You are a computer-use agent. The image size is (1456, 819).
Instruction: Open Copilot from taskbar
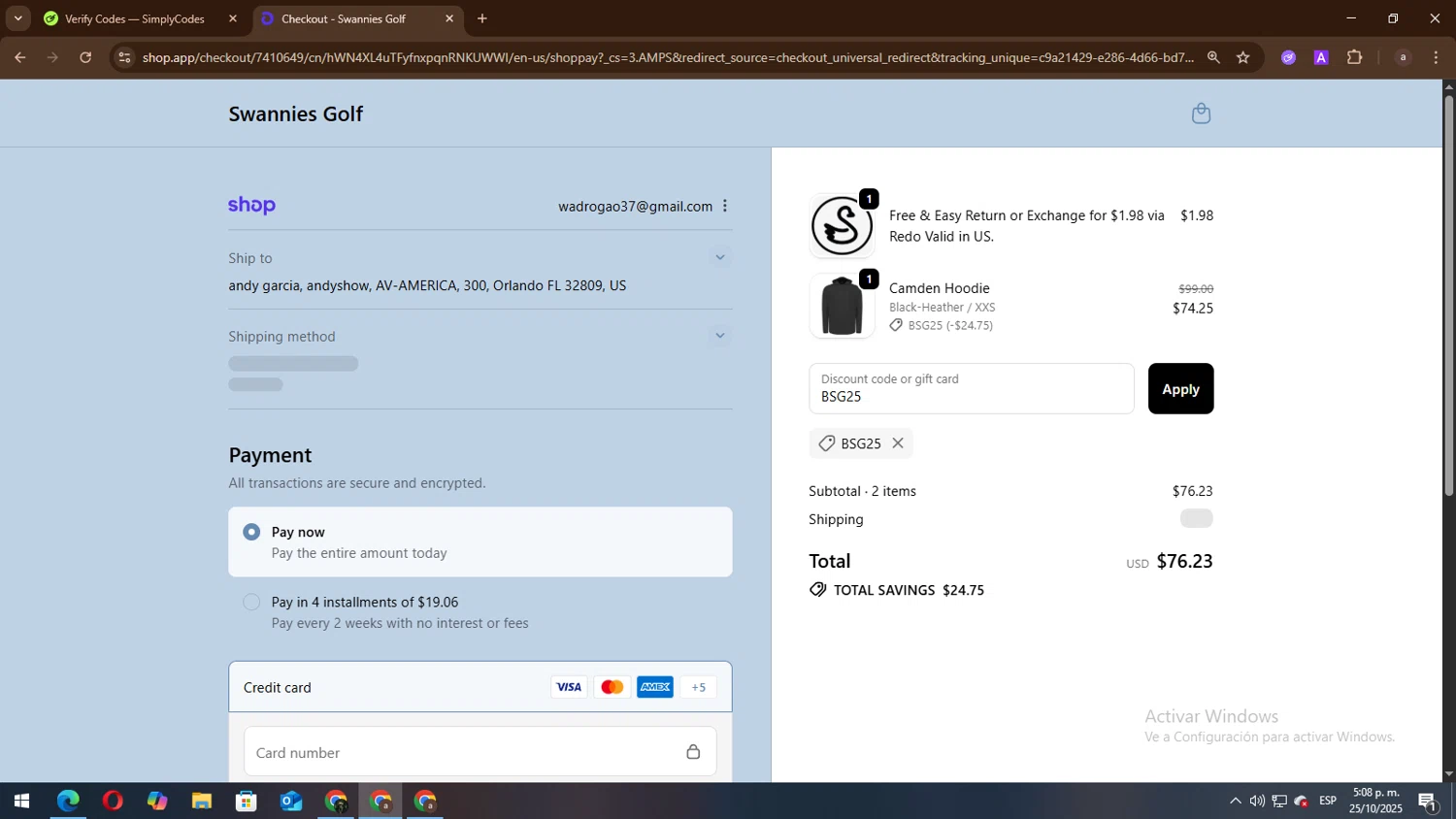[157, 802]
